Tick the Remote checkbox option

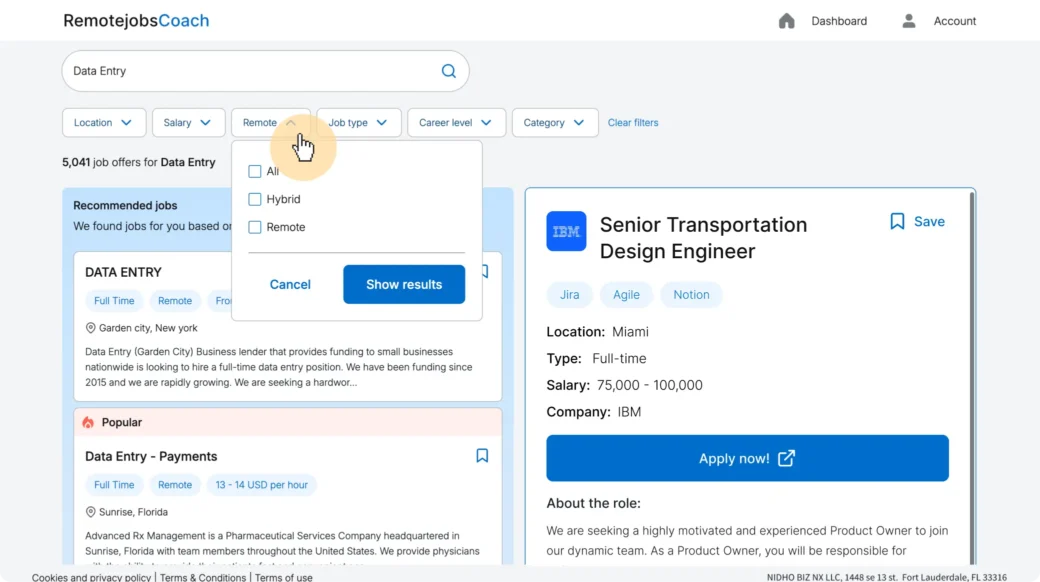(255, 227)
